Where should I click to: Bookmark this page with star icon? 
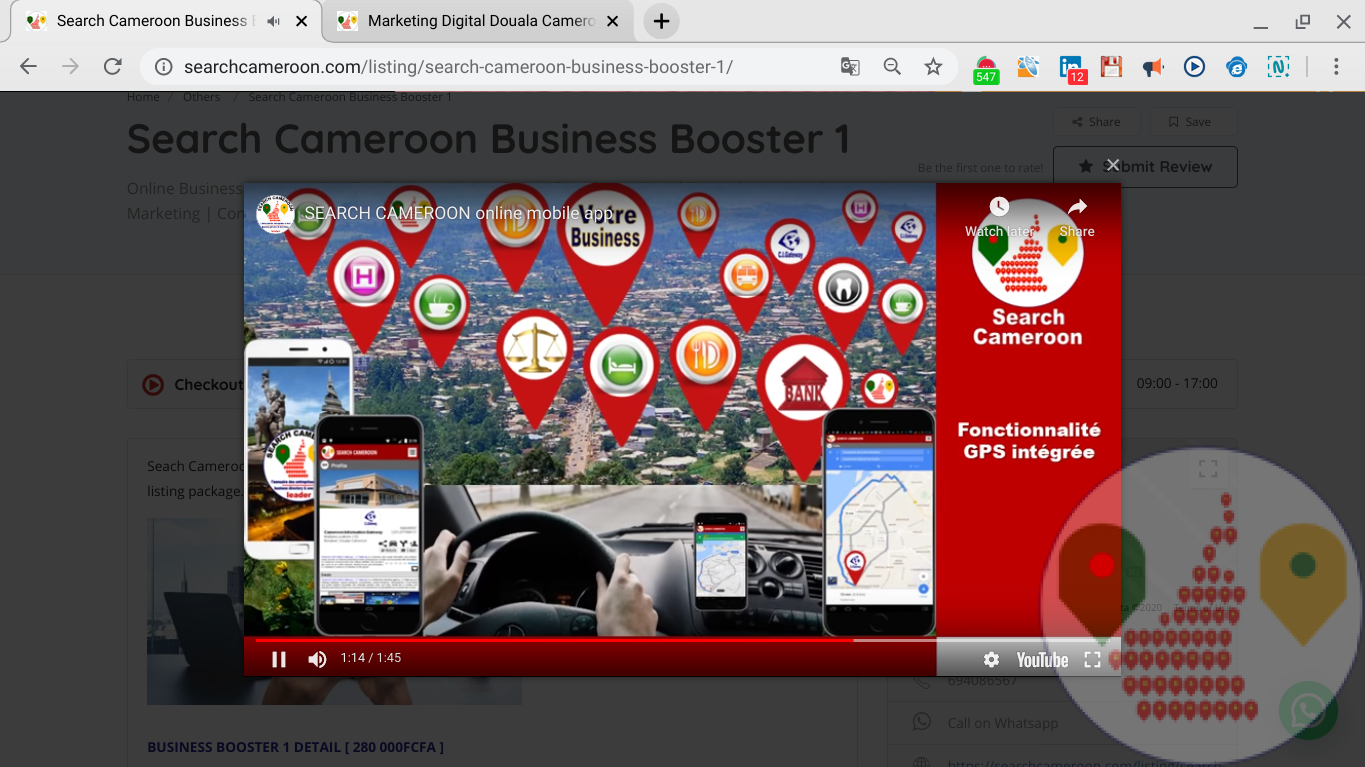pos(933,67)
